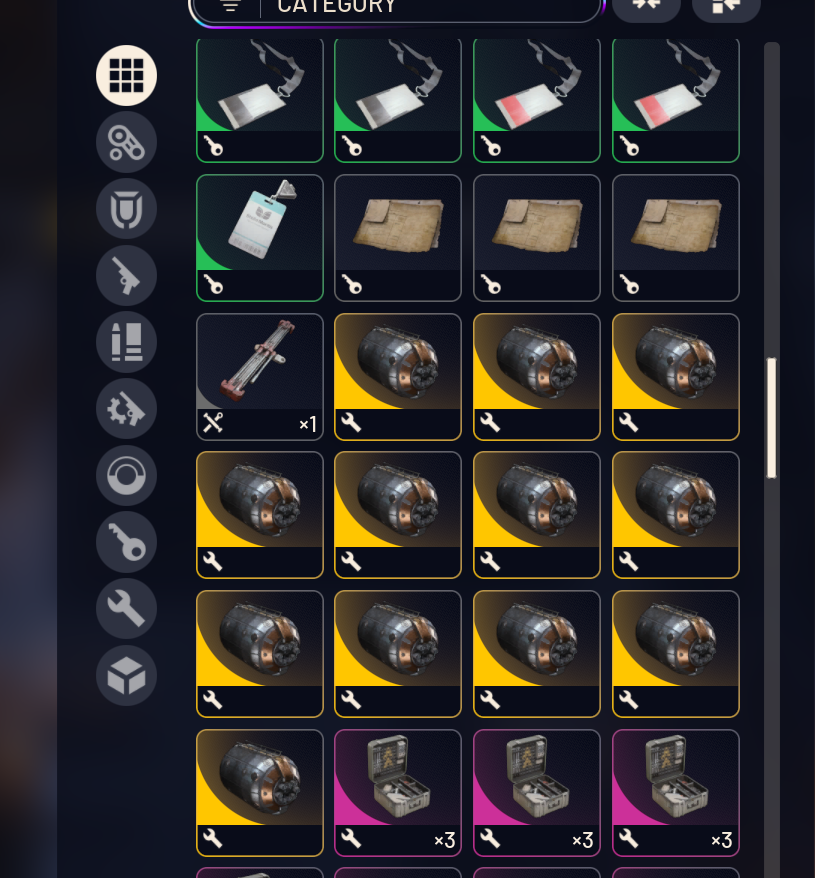Open the CATEGORY sort dropdown
Image resolution: width=815 pixels, height=878 pixels.
click(x=397, y=8)
